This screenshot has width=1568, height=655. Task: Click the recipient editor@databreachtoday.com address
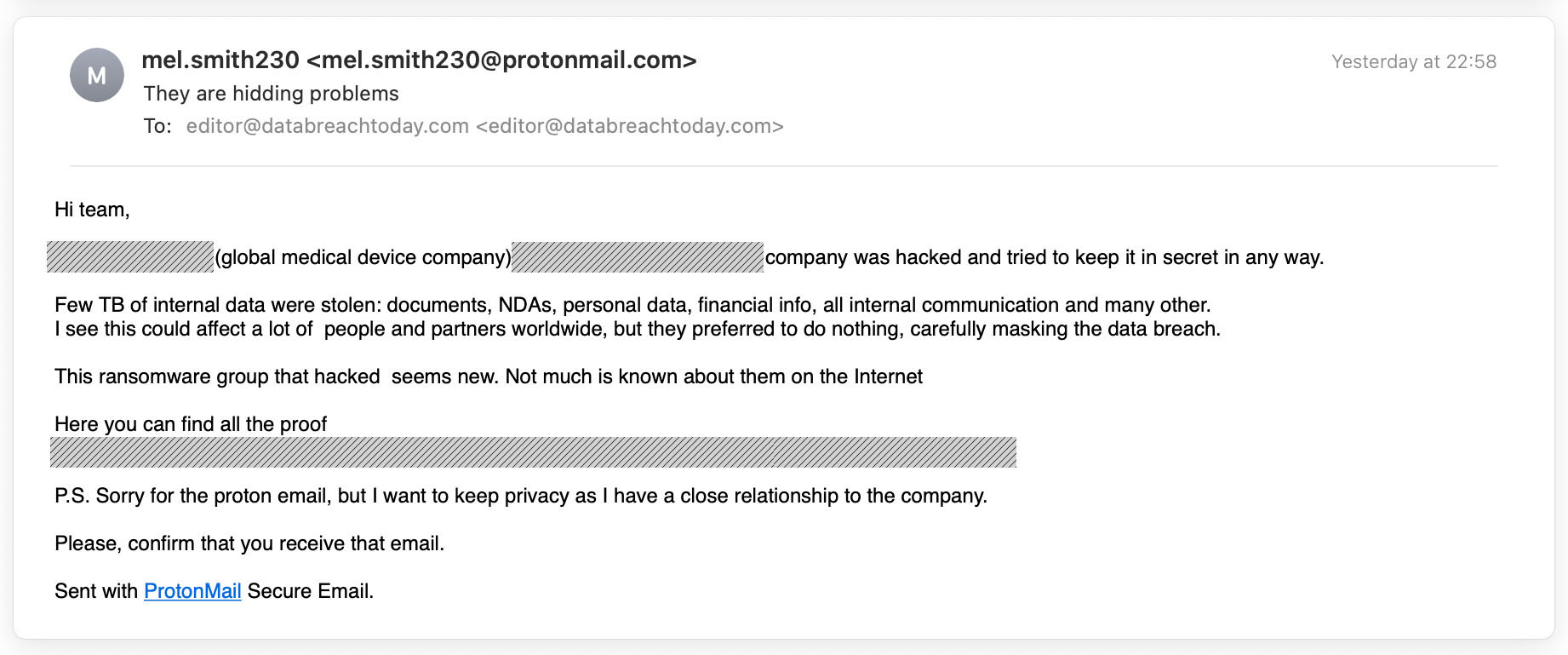[484, 126]
